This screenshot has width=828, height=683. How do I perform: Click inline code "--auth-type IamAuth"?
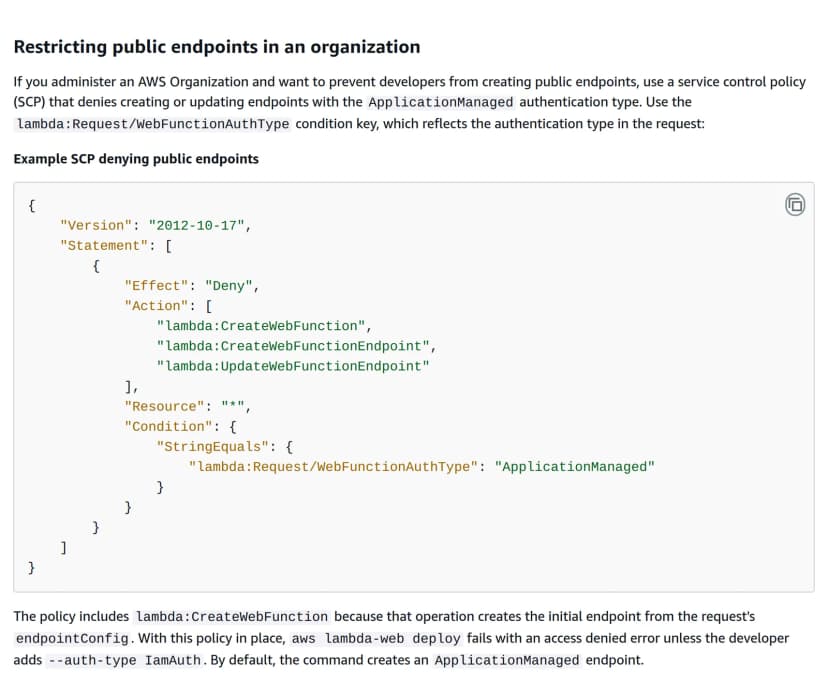click(125, 660)
